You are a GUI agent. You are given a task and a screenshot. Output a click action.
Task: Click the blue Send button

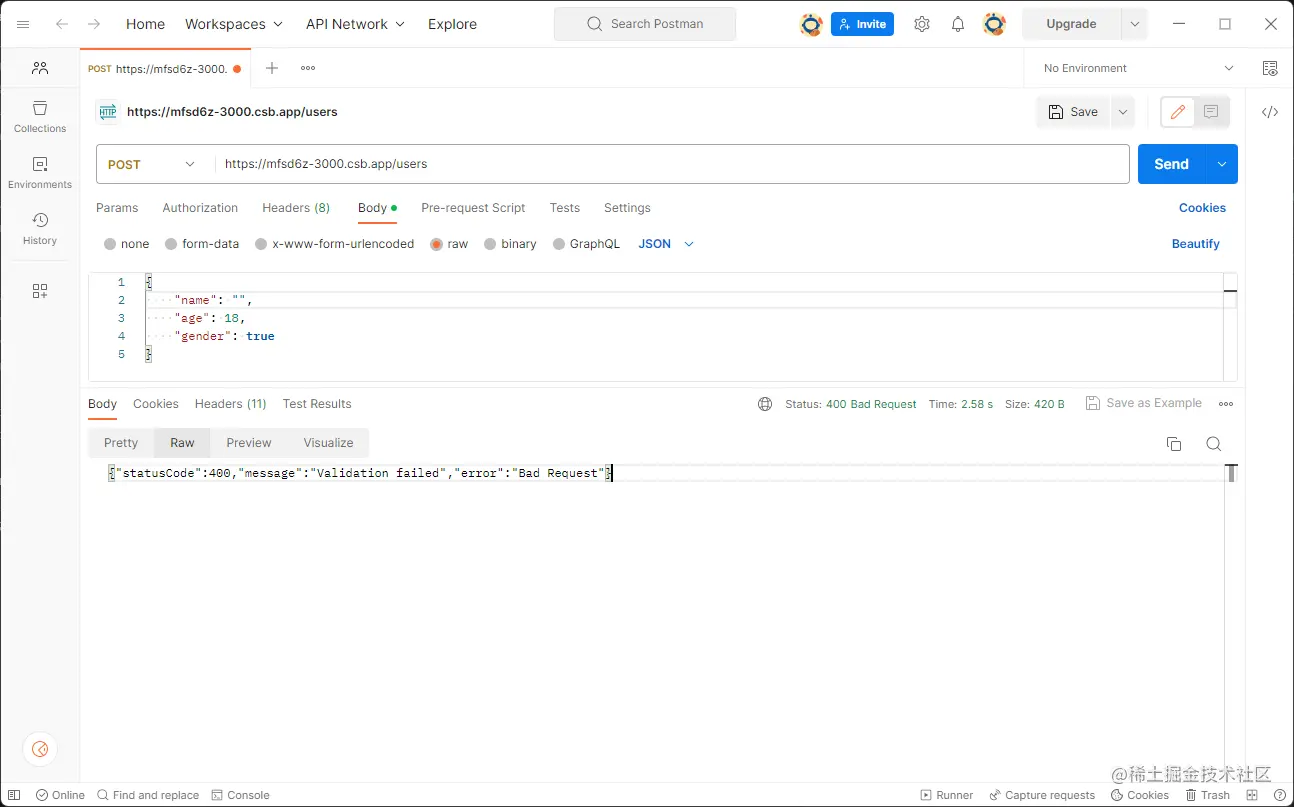1171,164
